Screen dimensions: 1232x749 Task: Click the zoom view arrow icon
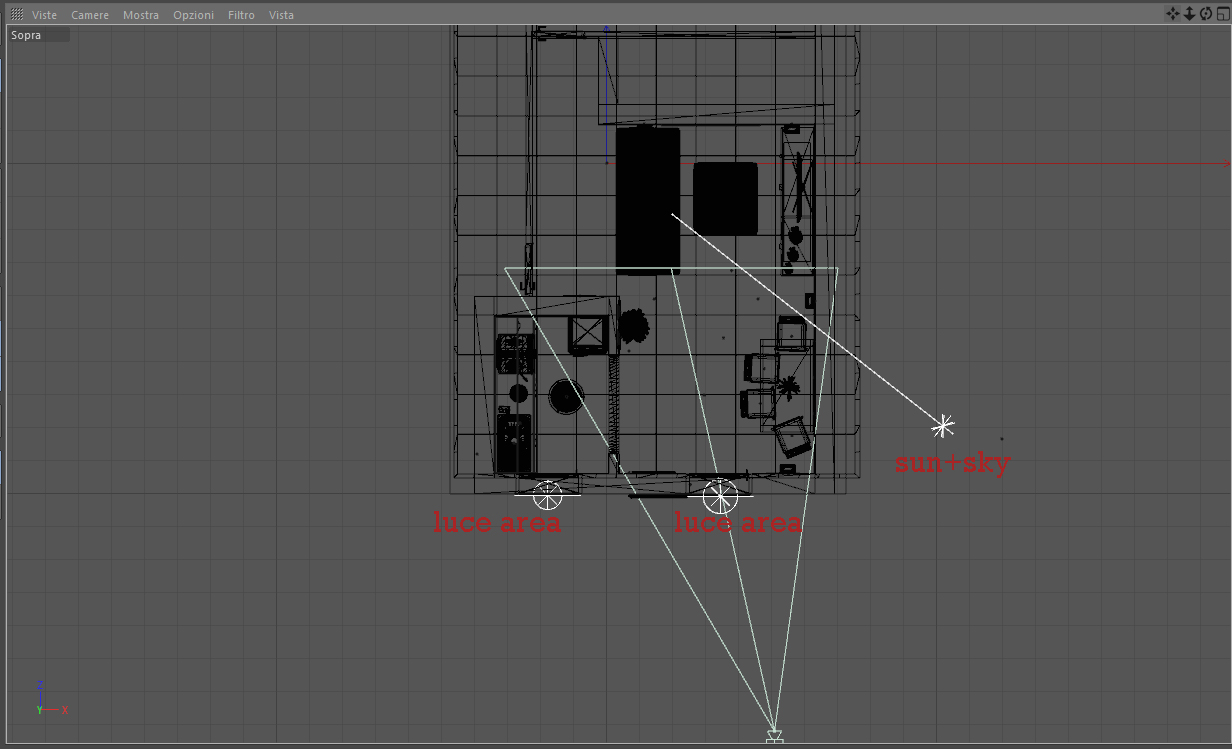(1189, 13)
